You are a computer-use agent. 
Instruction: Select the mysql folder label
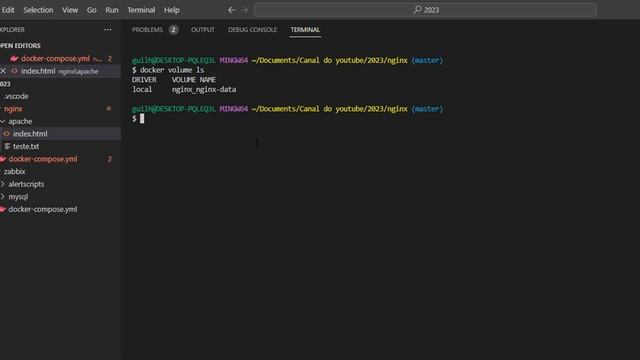point(18,197)
